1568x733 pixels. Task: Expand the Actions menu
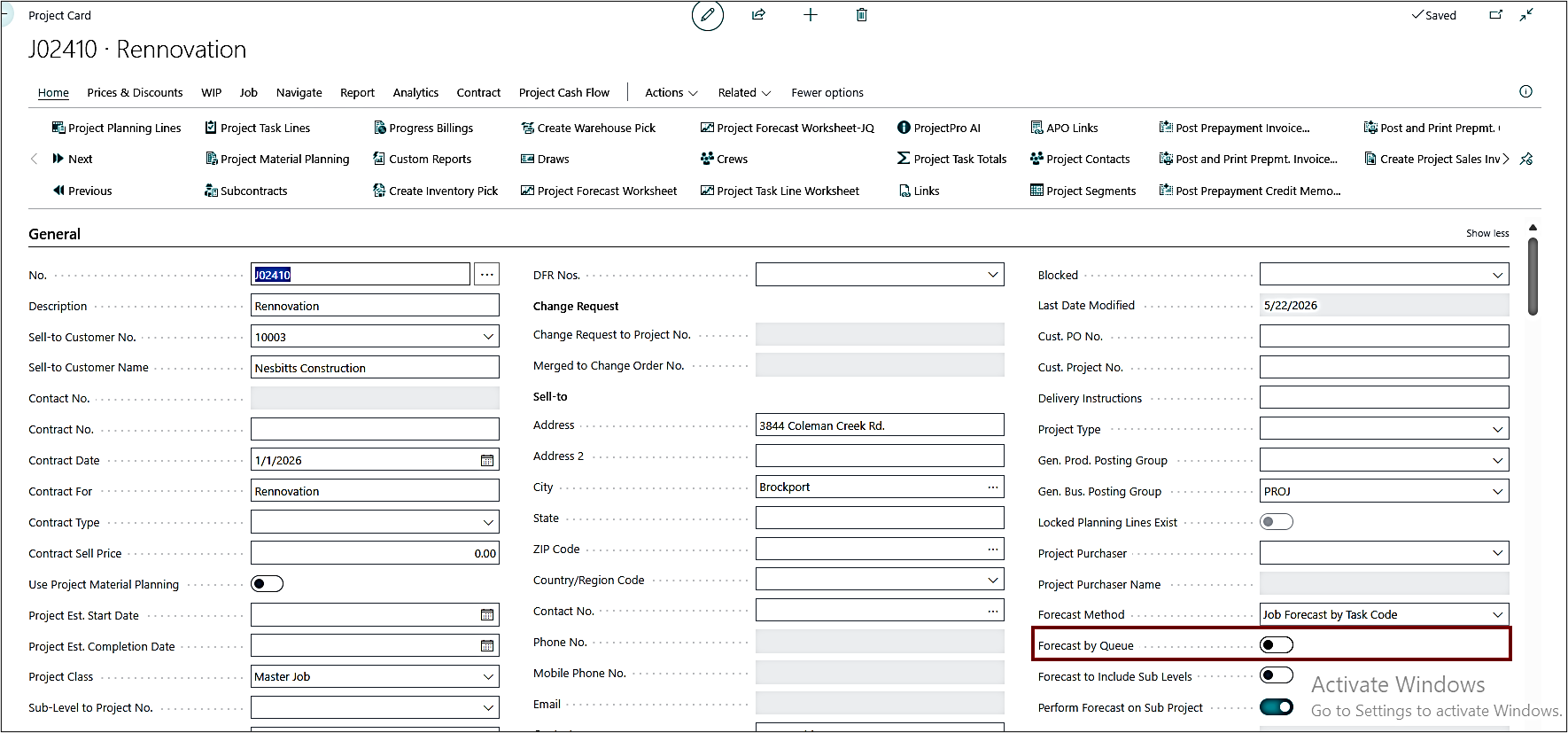coord(671,92)
